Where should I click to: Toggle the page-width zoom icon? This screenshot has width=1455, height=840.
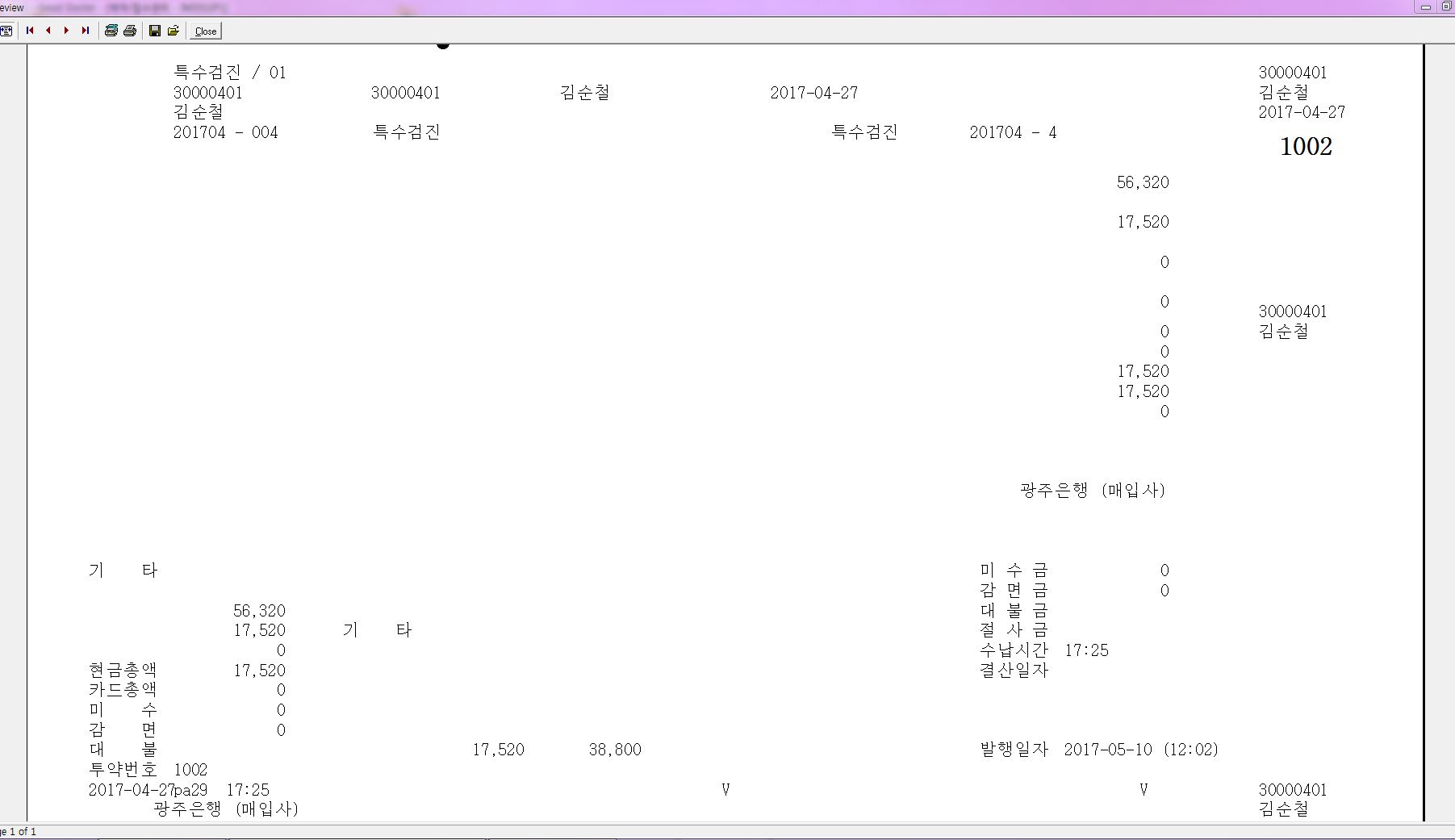(x=6, y=31)
